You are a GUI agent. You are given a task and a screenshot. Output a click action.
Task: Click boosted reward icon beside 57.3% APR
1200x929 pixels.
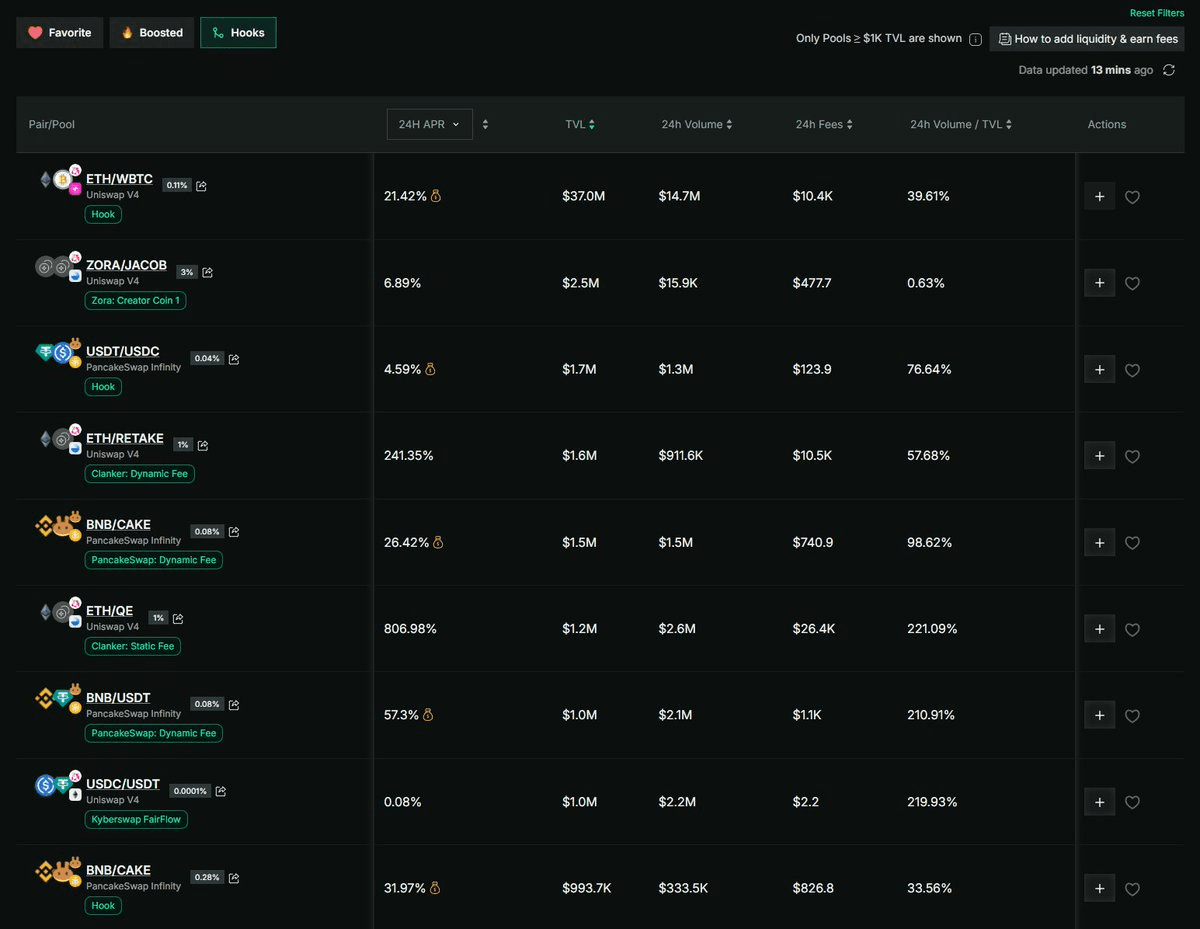point(428,715)
